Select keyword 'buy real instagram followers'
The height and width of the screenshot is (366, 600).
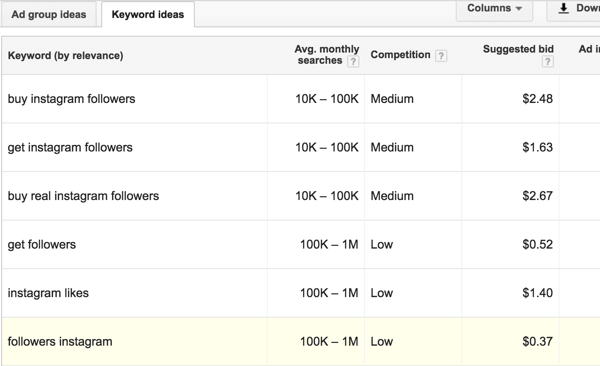83,196
